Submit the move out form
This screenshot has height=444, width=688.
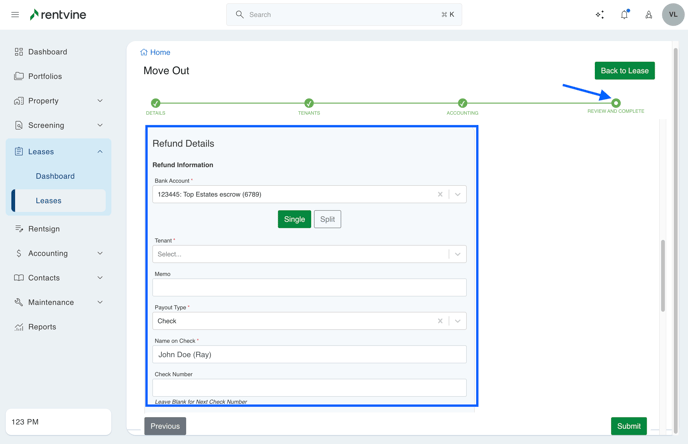click(x=628, y=426)
